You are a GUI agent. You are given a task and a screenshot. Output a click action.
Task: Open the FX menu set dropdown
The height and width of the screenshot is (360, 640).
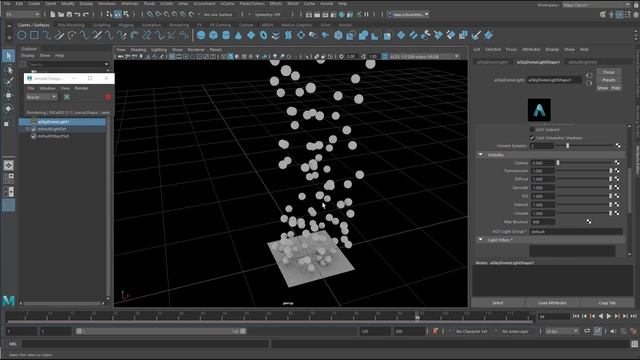[x=22, y=14]
